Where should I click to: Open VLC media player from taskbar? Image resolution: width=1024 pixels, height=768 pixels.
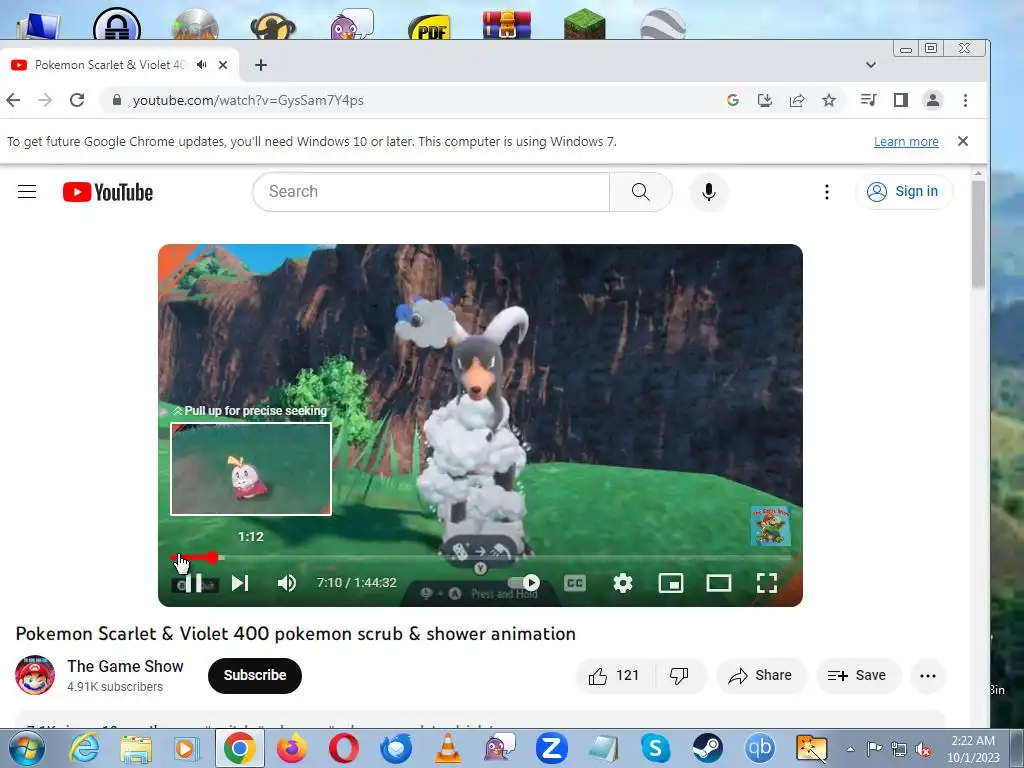click(447, 748)
